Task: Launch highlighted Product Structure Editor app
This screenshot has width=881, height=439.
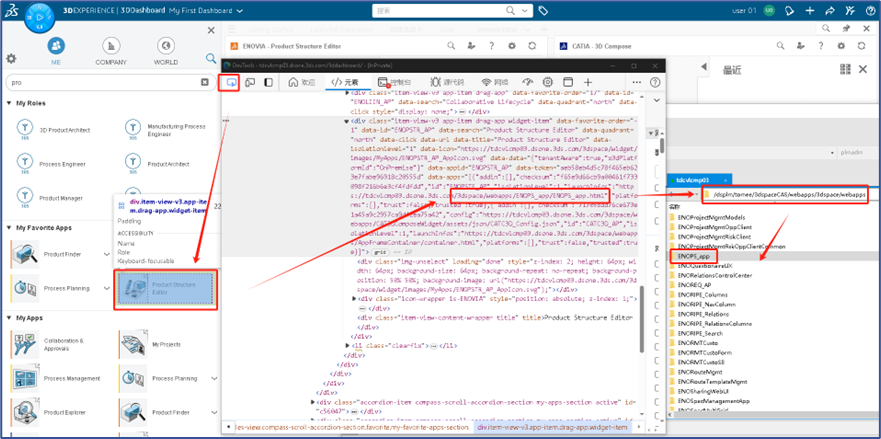Action: (165, 289)
